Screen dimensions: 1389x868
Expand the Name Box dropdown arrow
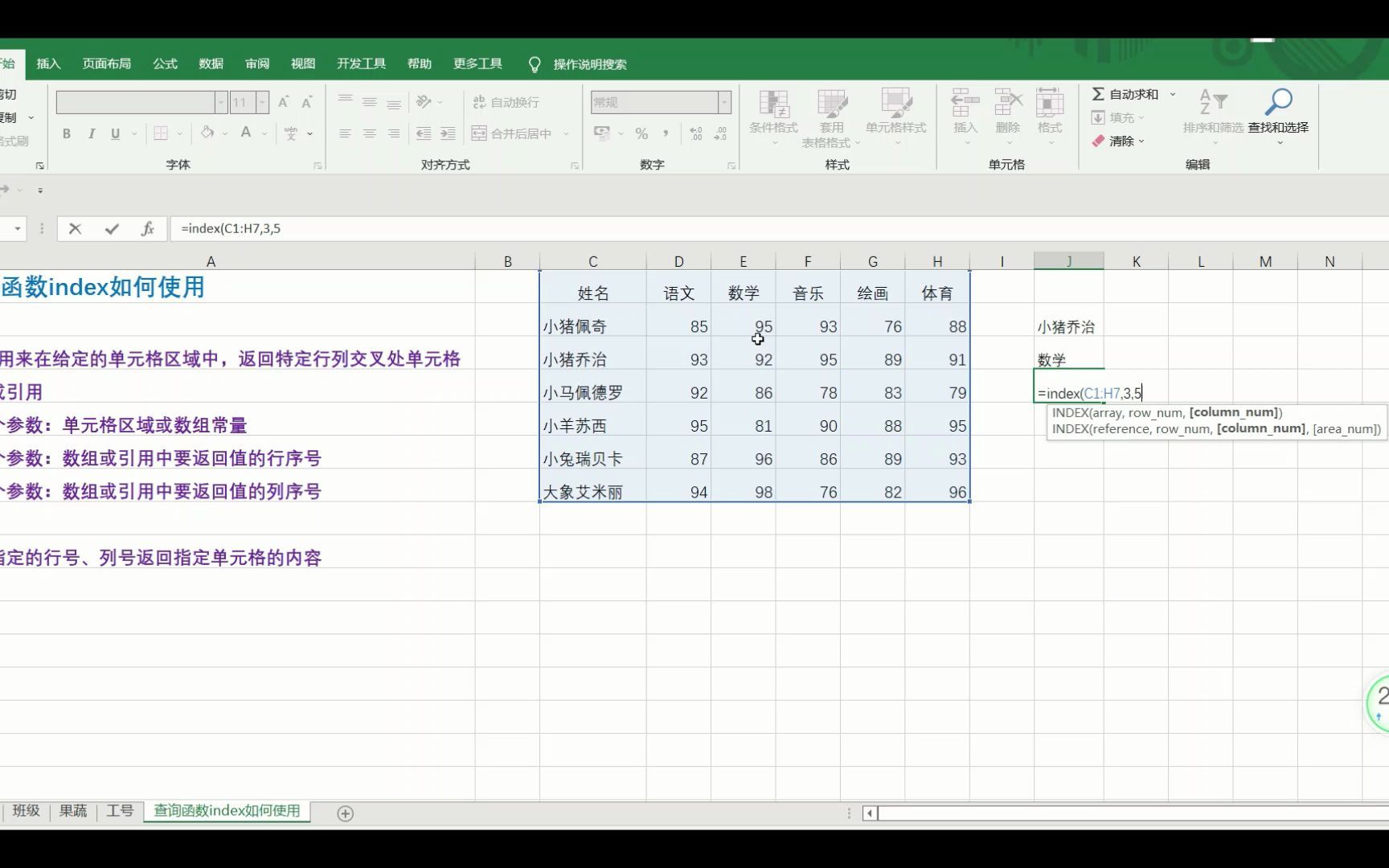click(x=17, y=229)
